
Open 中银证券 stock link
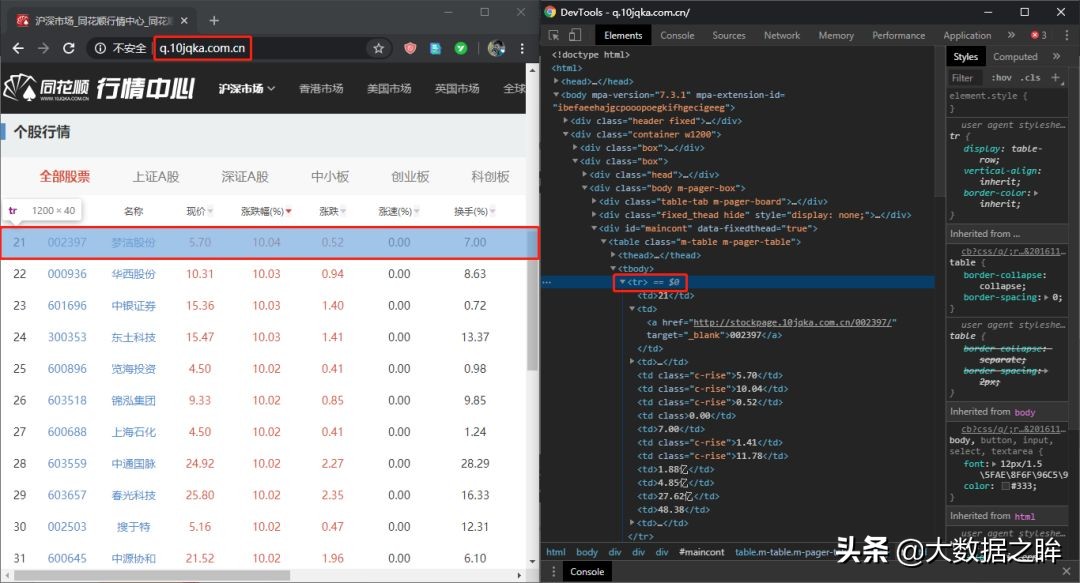[x=134, y=306]
